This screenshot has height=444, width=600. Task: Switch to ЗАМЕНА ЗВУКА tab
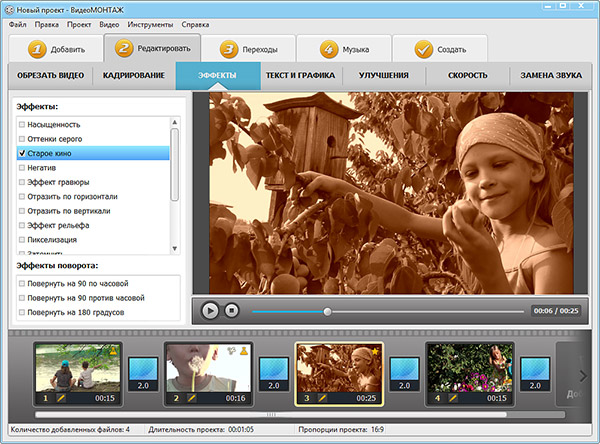tap(551, 75)
